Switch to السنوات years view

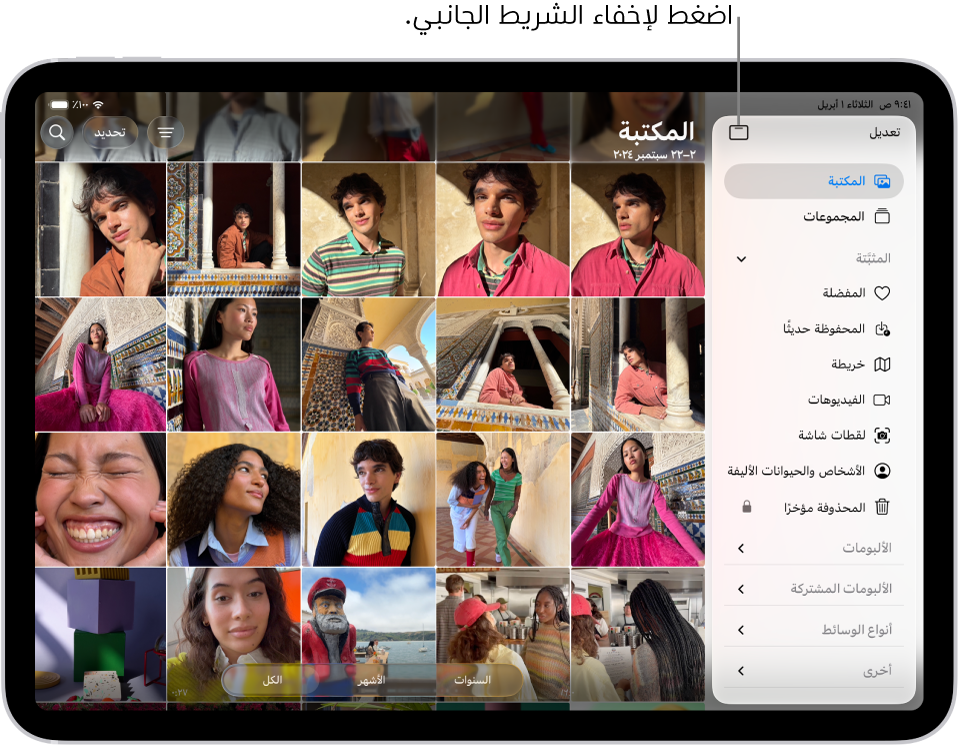click(472, 680)
